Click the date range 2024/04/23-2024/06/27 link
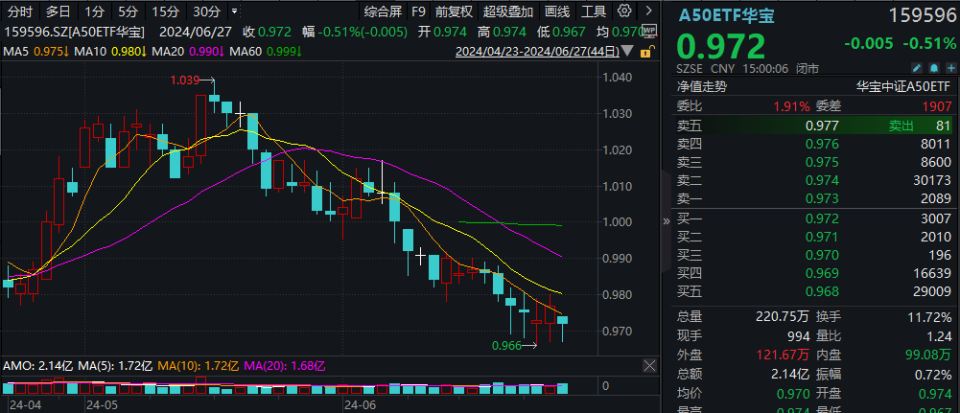960x413 pixels. pos(537,51)
